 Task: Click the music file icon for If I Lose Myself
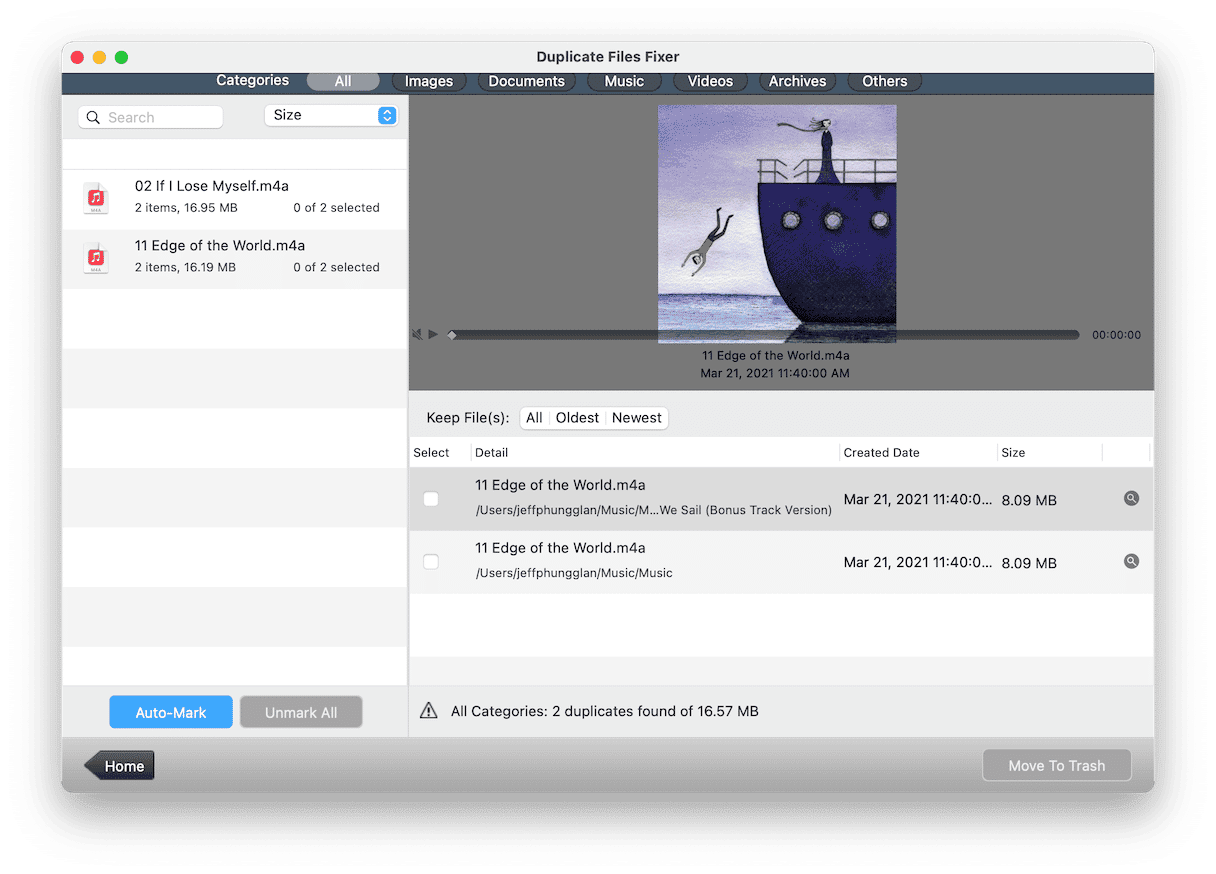click(96, 198)
